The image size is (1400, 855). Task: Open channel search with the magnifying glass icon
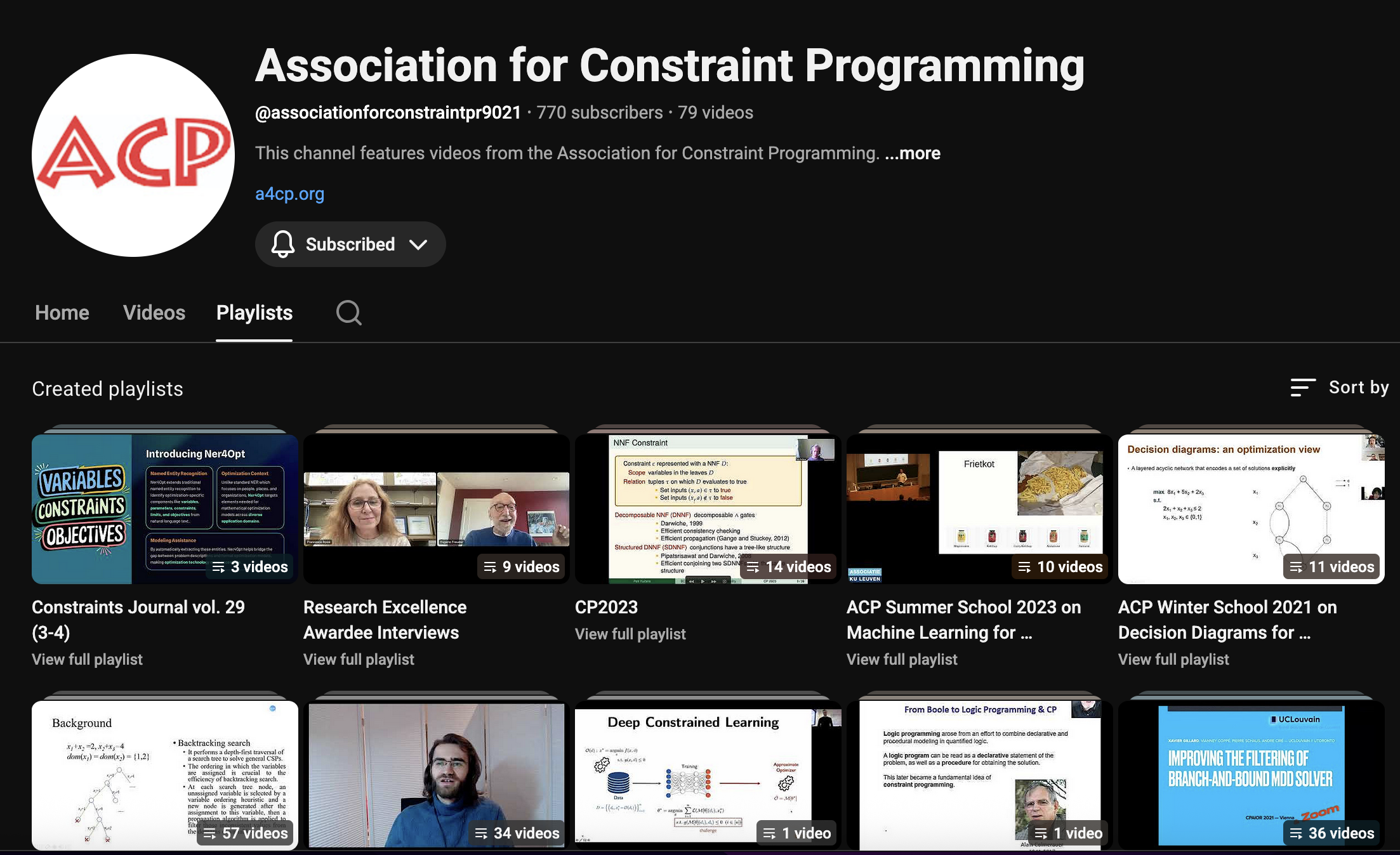(348, 312)
